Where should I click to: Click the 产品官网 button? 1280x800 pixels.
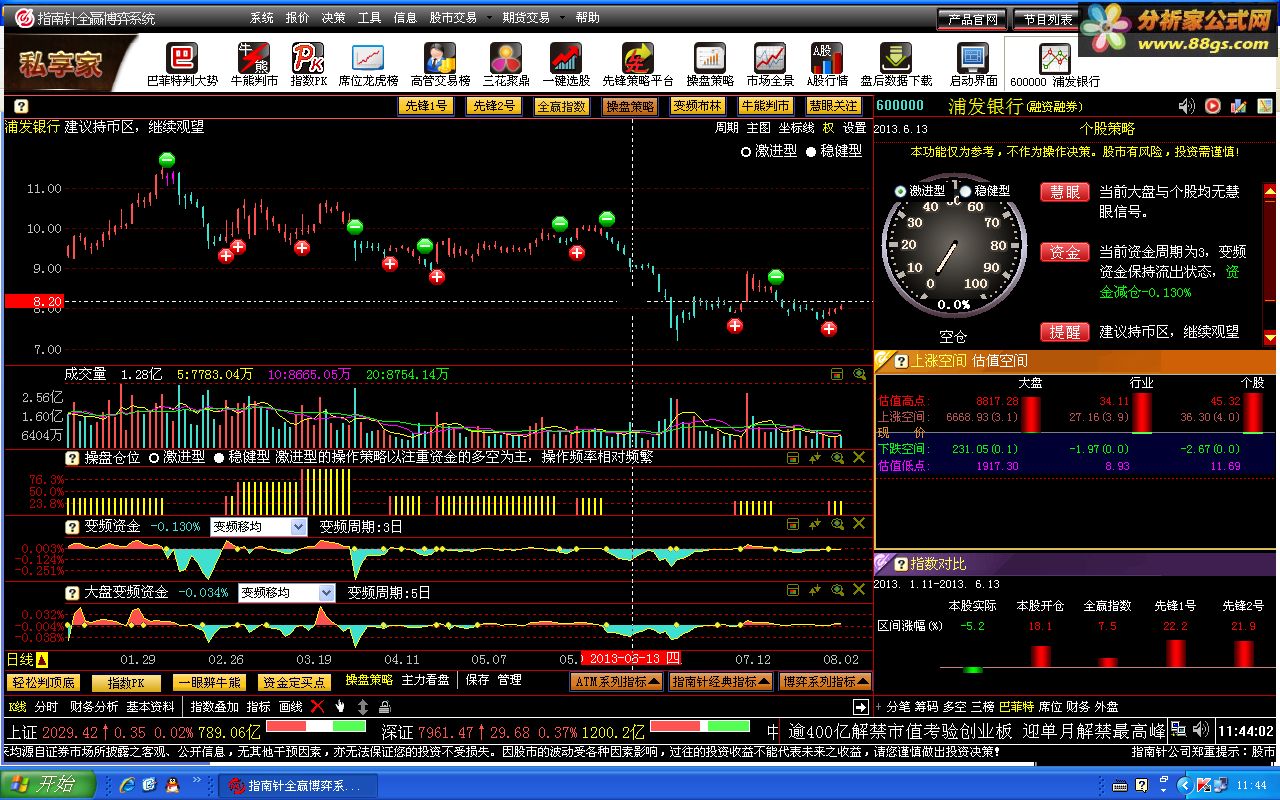pos(971,19)
